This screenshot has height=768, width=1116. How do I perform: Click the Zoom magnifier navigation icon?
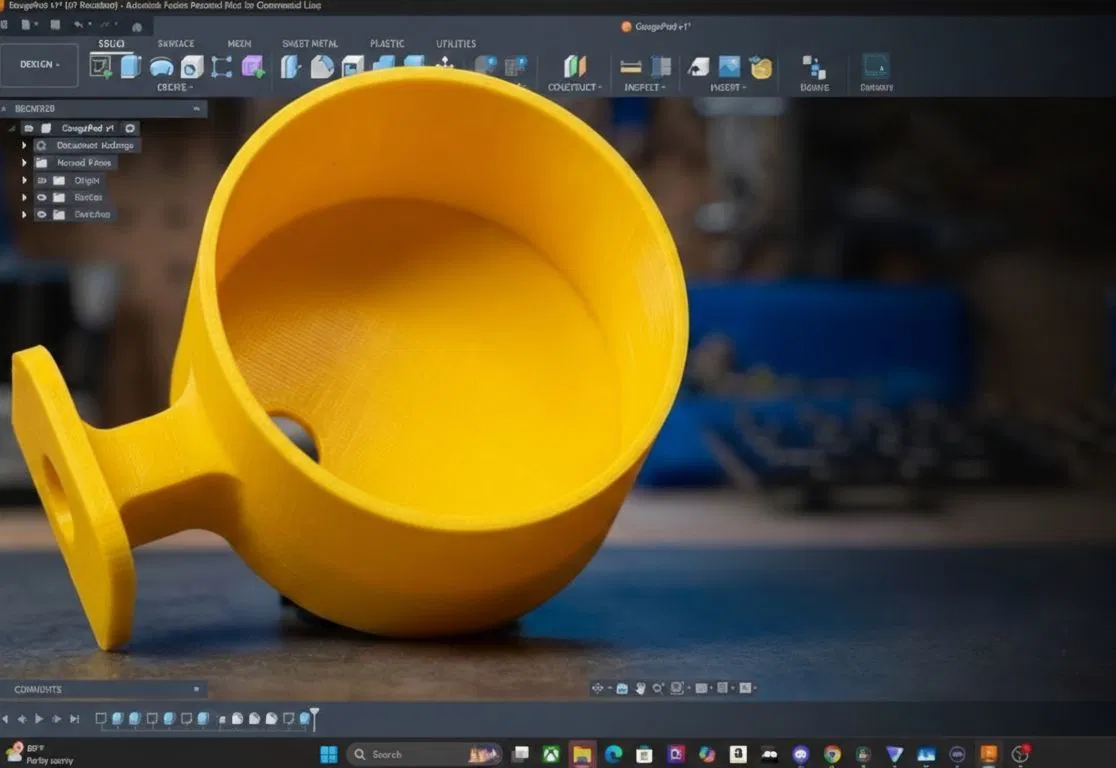point(658,688)
